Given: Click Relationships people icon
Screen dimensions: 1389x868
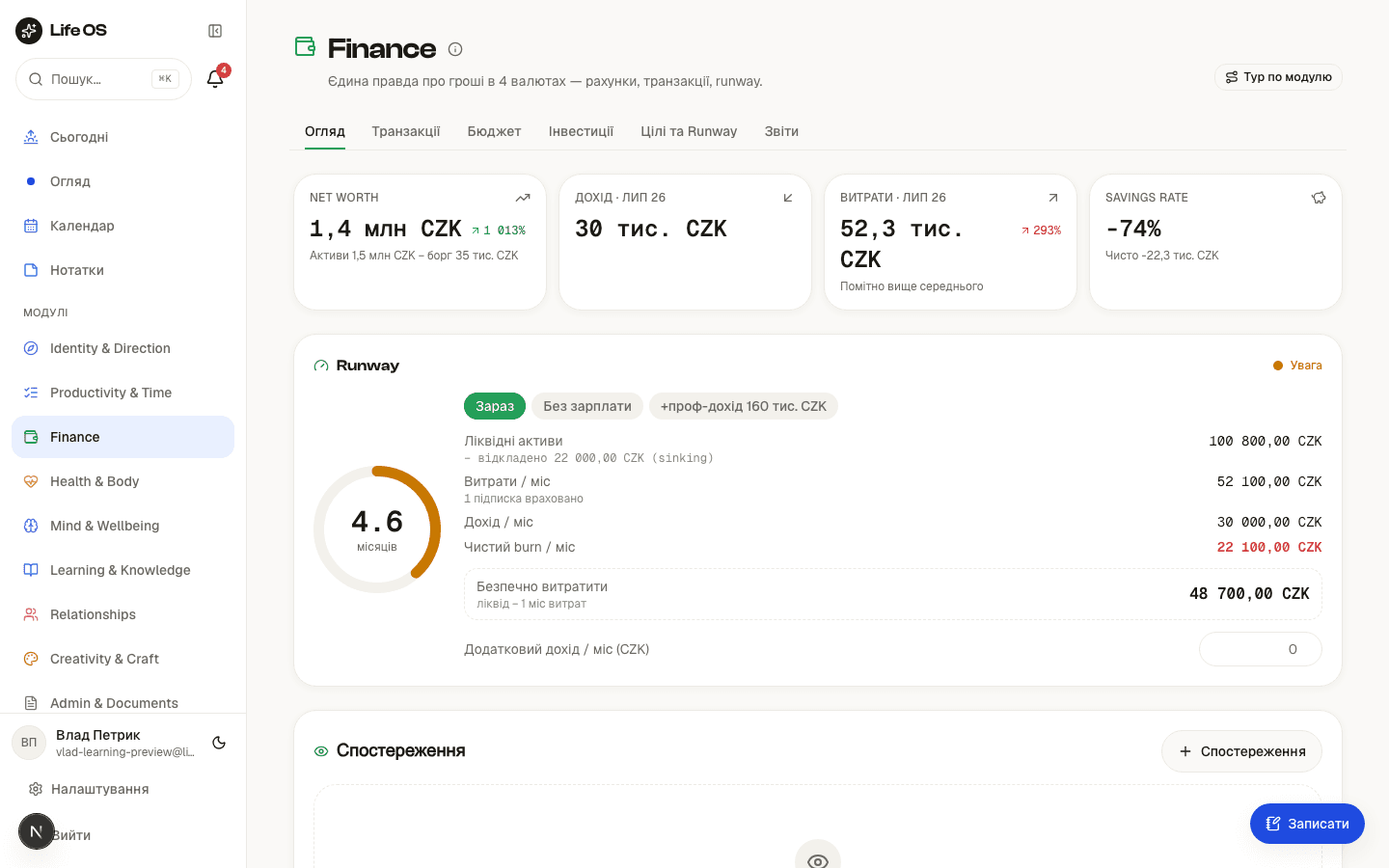Looking at the screenshot, I should point(31,614).
